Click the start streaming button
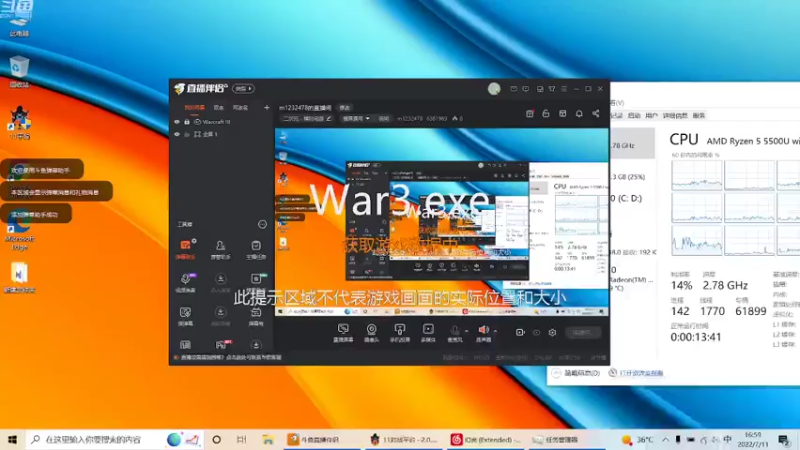The width and height of the screenshot is (800, 450). coord(583,333)
